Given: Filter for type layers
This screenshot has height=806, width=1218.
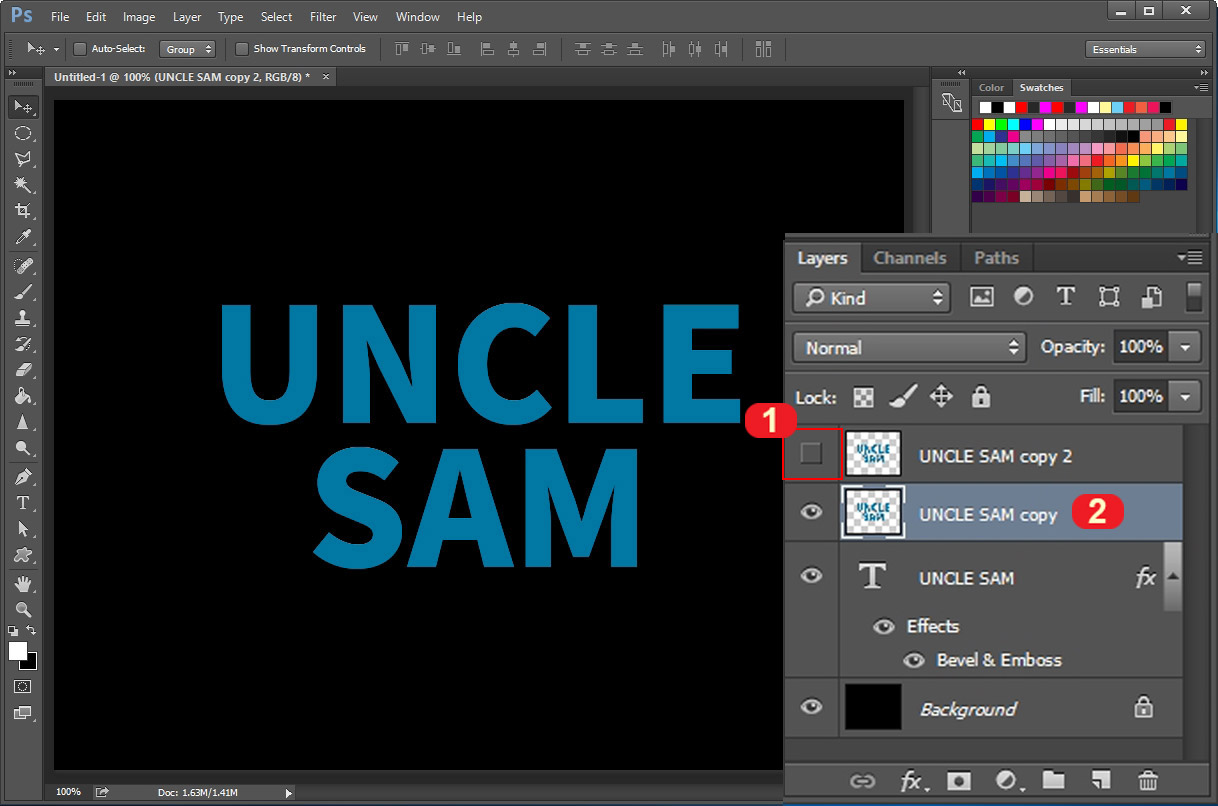Looking at the screenshot, I should pyautogui.click(x=1066, y=297).
